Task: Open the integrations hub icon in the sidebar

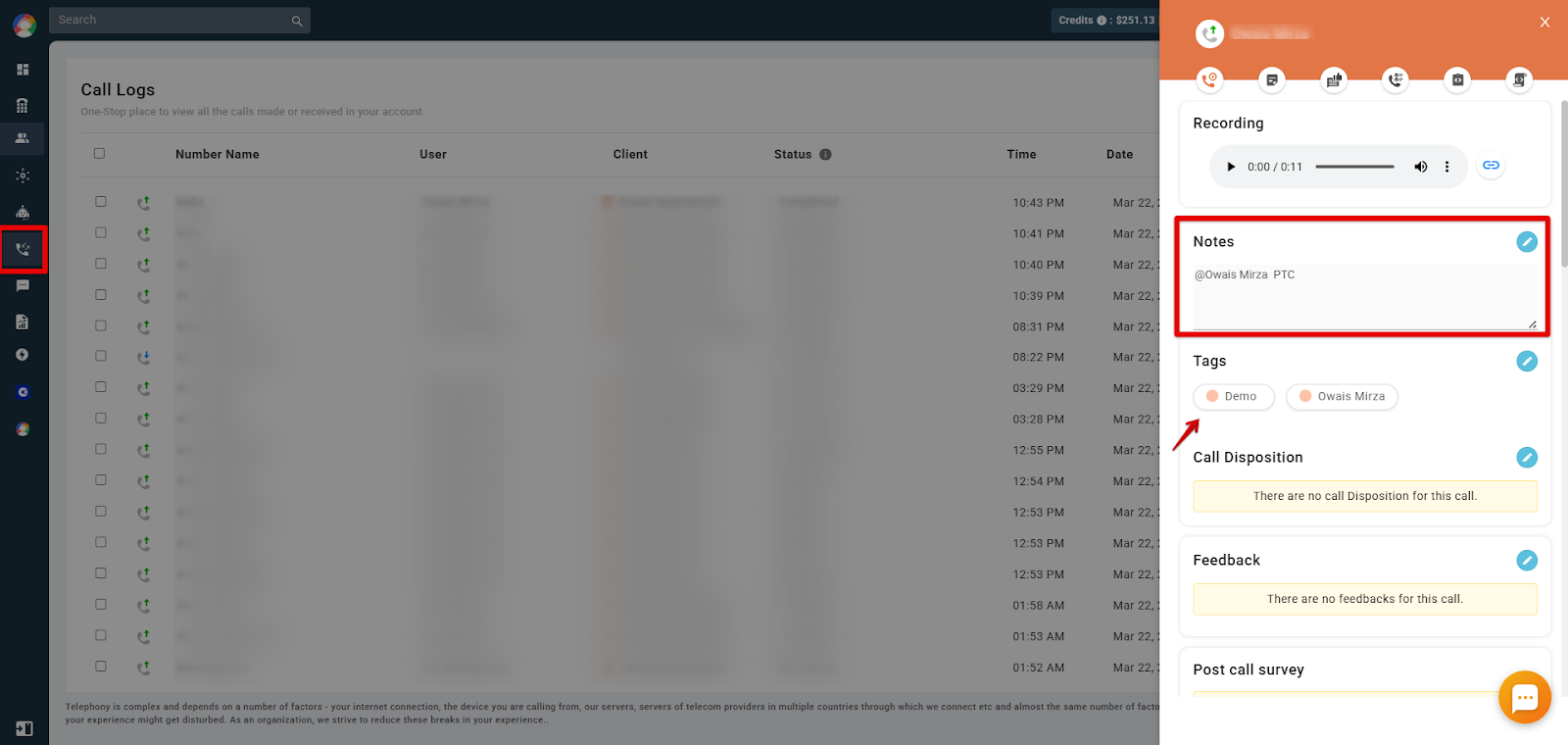Action: [x=23, y=175]
